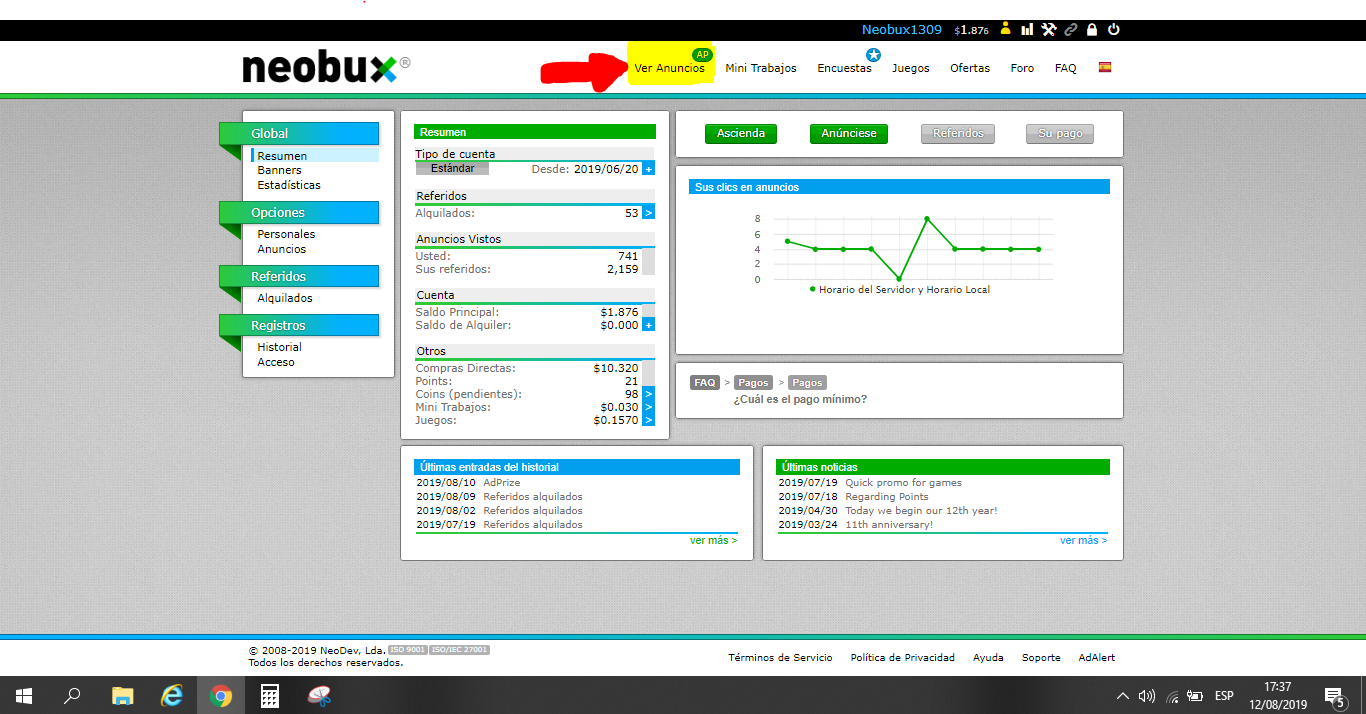This screenshot has width=1366, height=714.
Task: Click the blue star badge above Encuestas
Action: pyautogui.click(x=874, y=55)
